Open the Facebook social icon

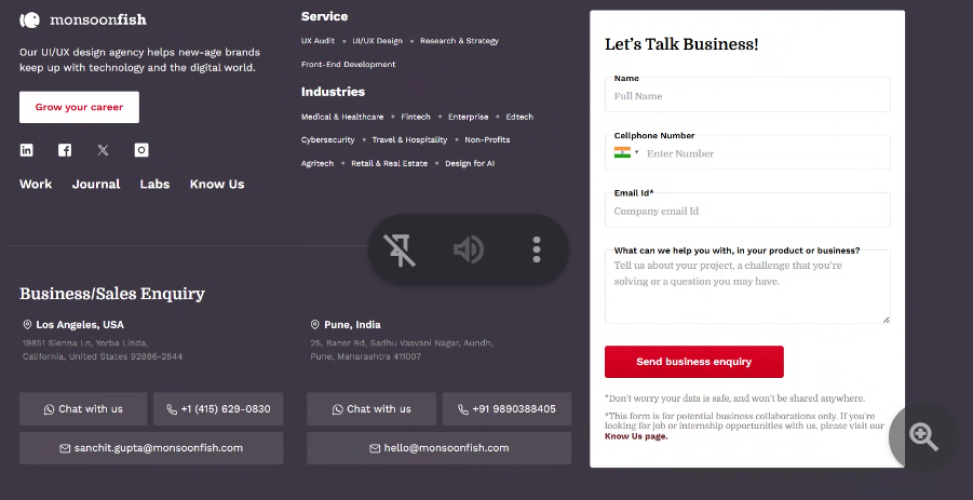(x=64, y=150)
